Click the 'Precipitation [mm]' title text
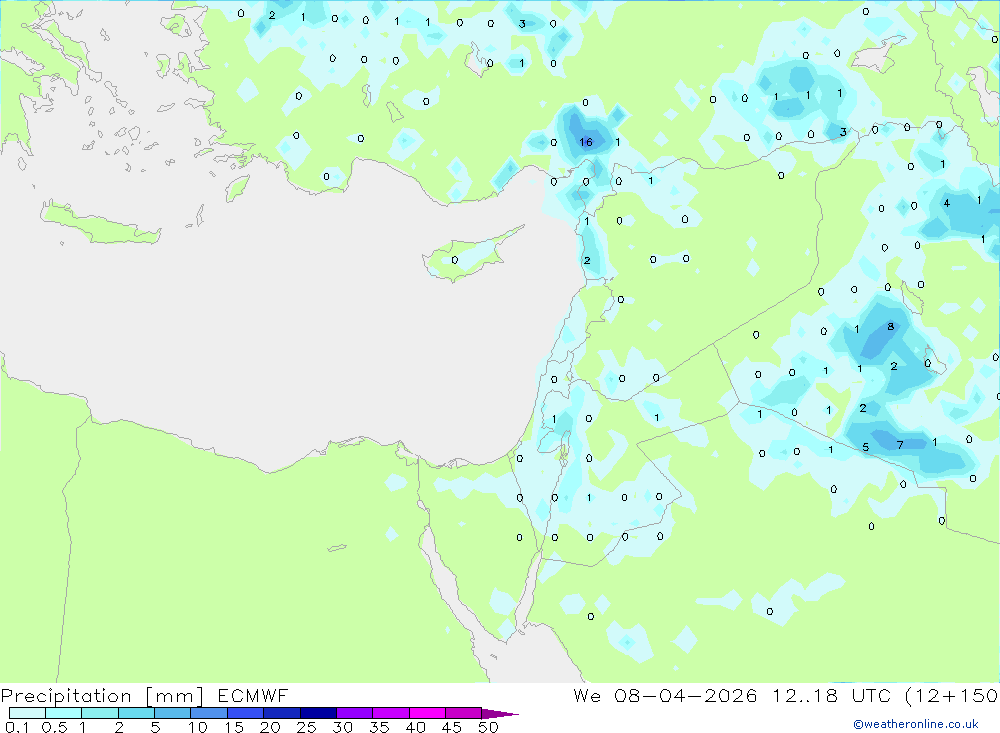This screenshot has width=1000, height=733. (102, 696)
